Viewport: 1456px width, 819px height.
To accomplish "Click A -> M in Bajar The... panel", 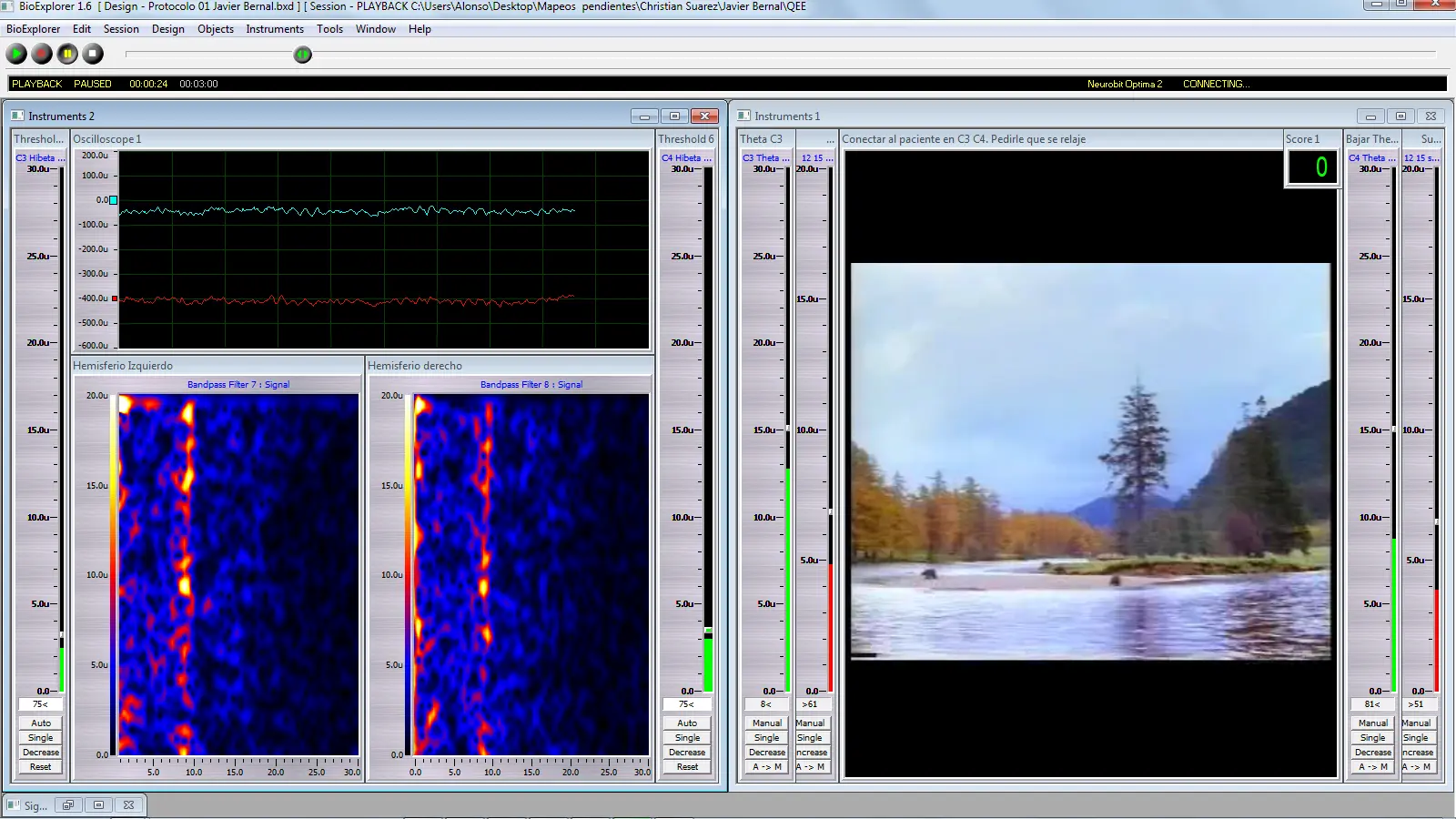I will point(1373,767).
